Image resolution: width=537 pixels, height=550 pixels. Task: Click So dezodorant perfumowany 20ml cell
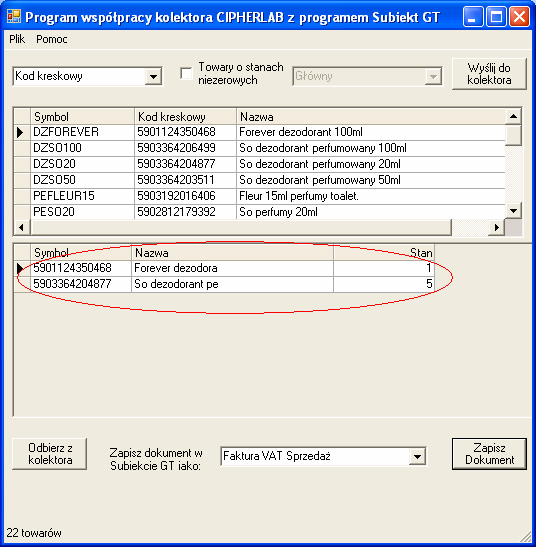coord(371,164)
